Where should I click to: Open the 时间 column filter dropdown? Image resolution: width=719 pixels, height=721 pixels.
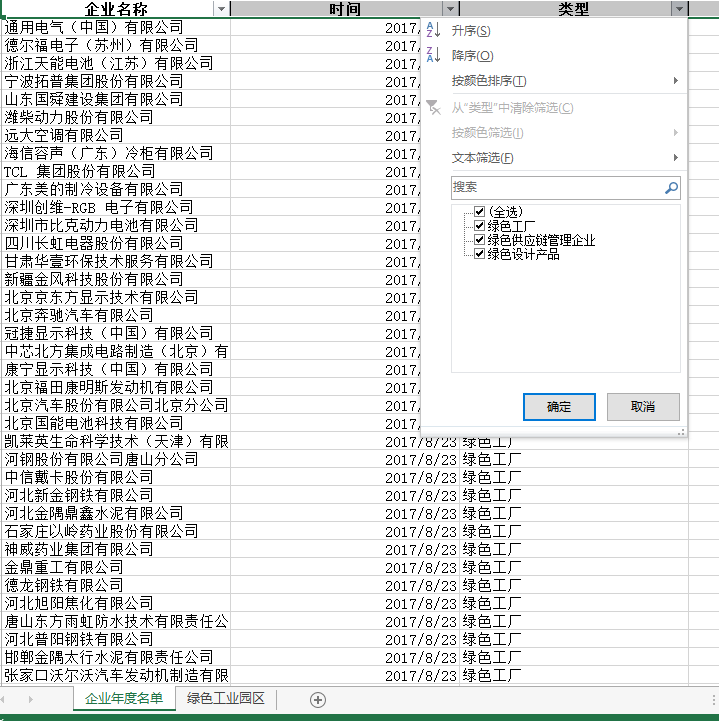pos(450,9)
